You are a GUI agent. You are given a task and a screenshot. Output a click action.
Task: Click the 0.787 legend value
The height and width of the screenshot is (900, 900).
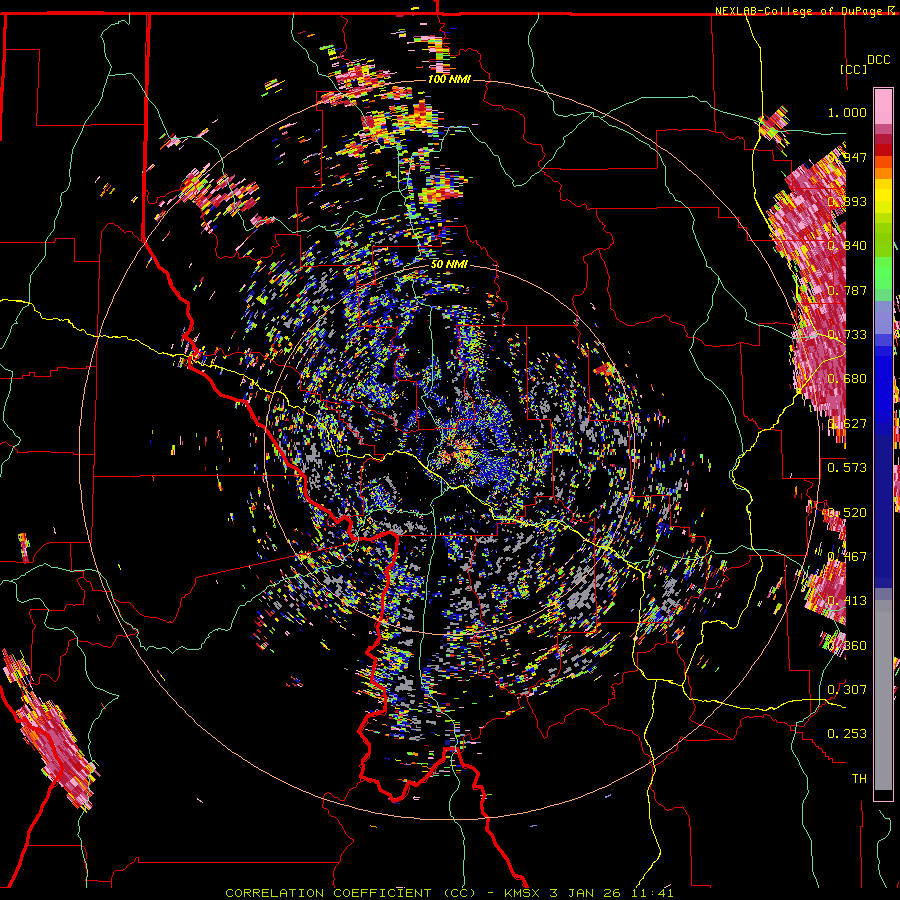(847, 290)
